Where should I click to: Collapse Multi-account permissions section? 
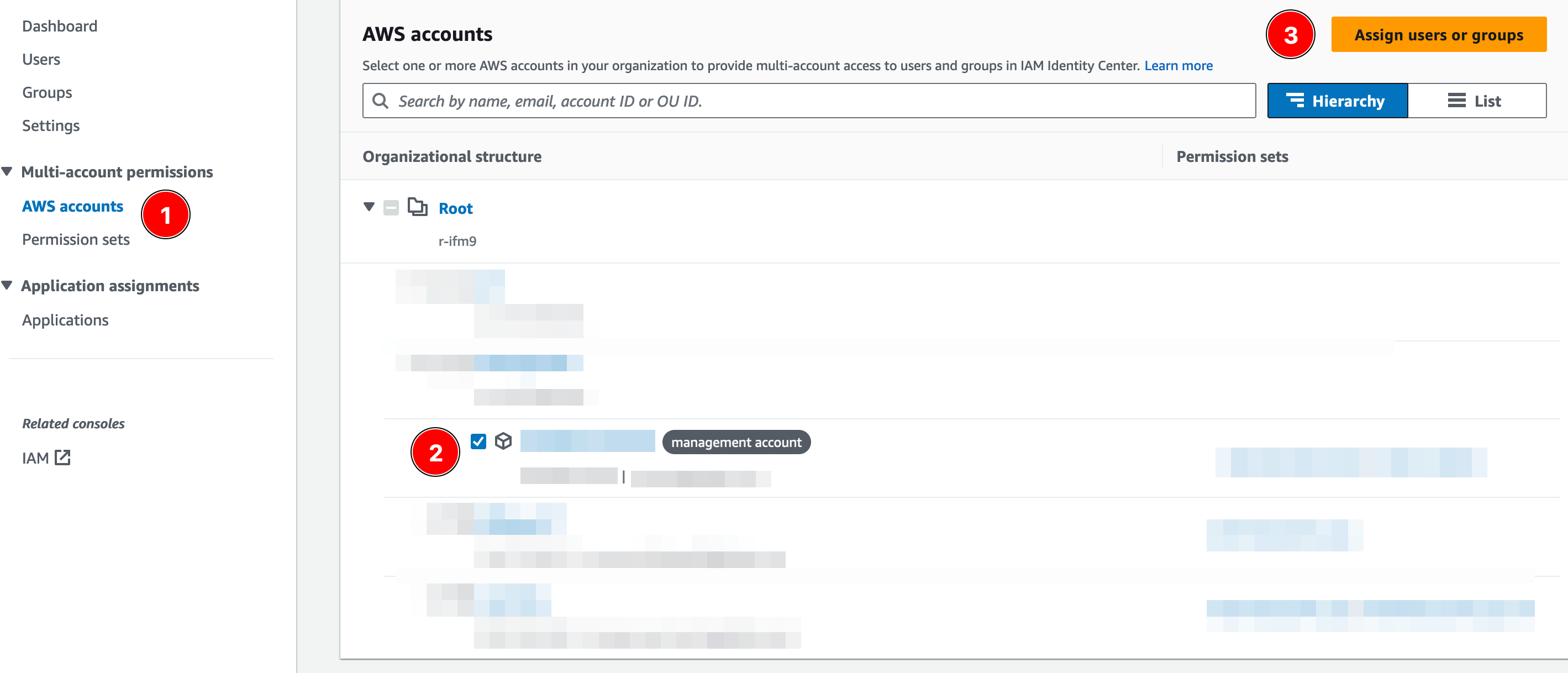tap(7, 172)
